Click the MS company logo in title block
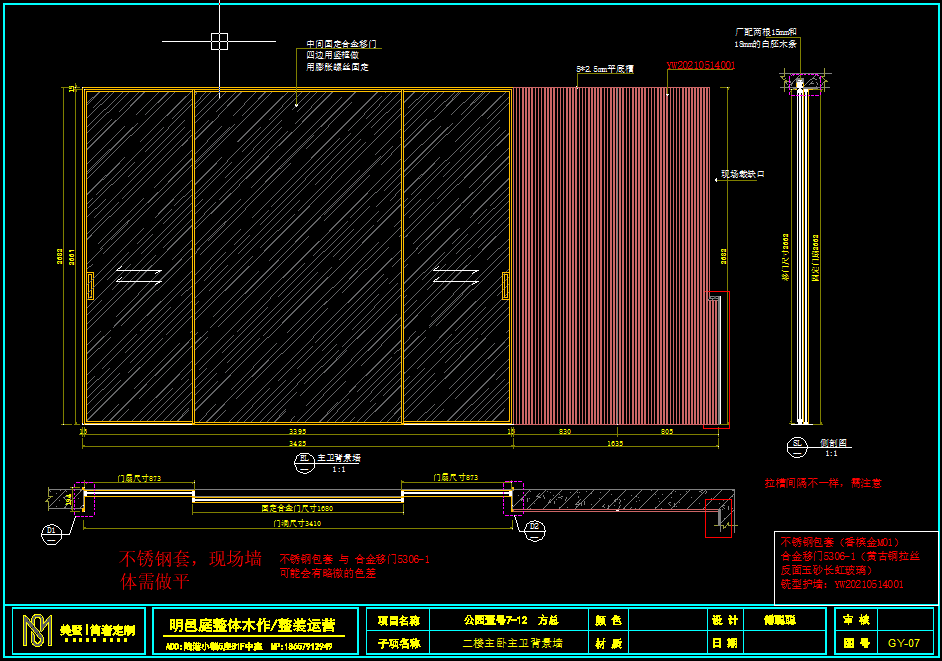Image resolution: width=942 pixels, height=661 pixels. pos(37,630)
